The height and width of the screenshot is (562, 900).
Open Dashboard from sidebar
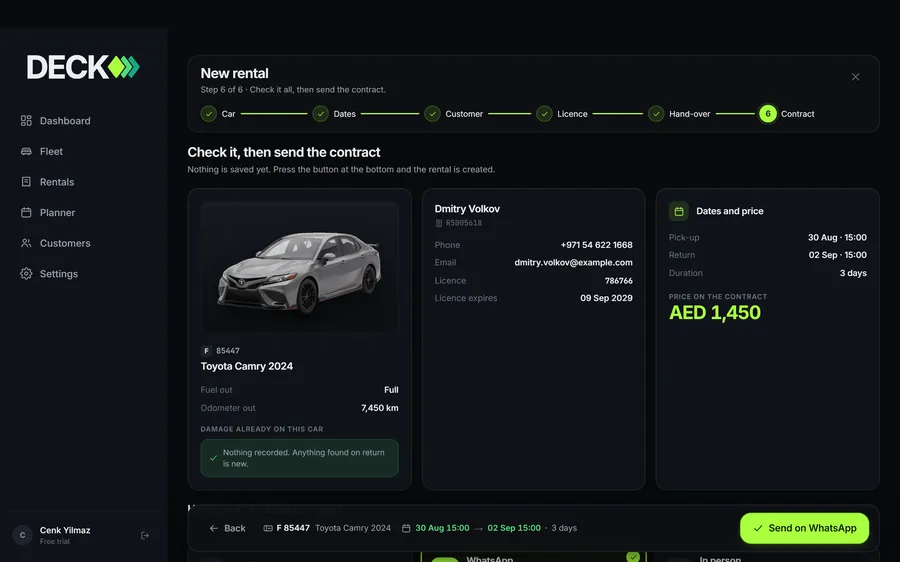click(56, 121)
